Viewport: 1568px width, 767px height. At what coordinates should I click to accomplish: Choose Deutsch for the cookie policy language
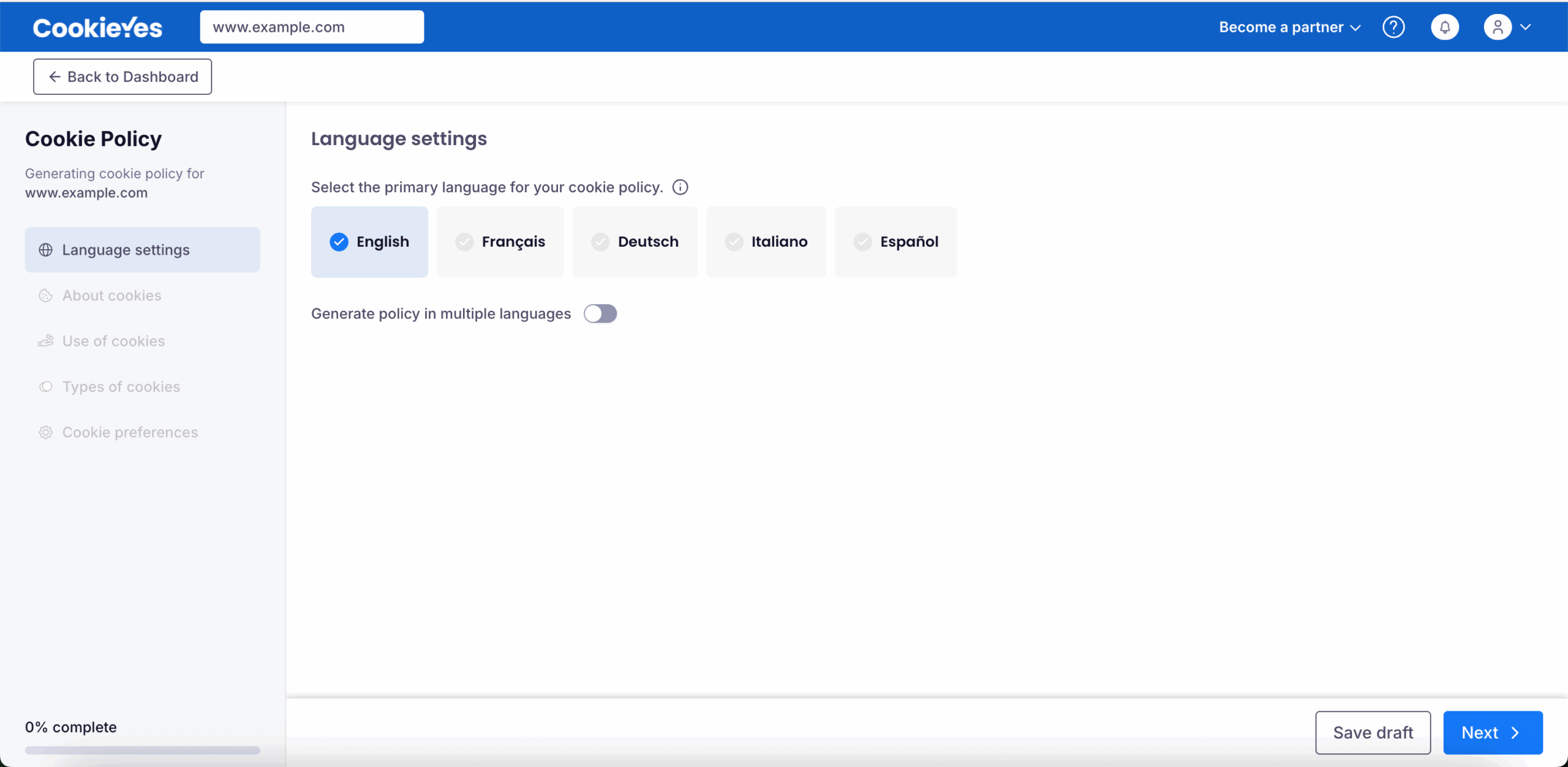(x=635, y=241)
